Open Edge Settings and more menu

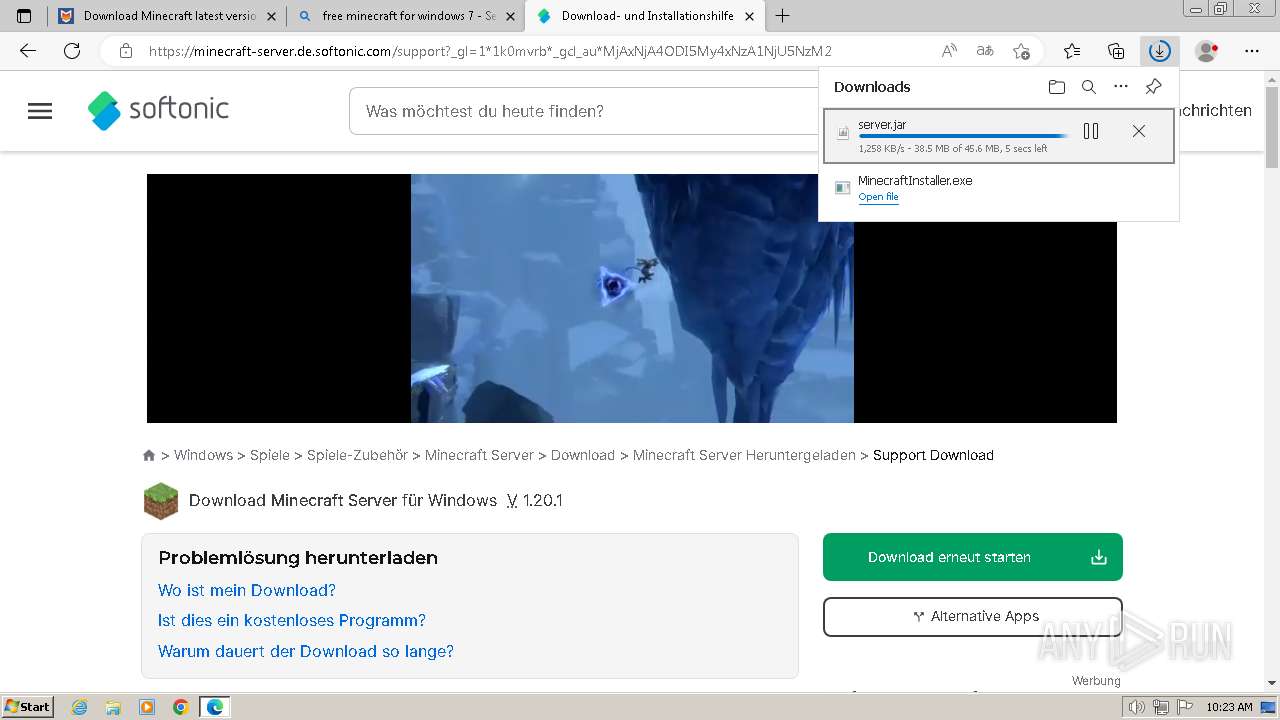(x=1252, y=51)
